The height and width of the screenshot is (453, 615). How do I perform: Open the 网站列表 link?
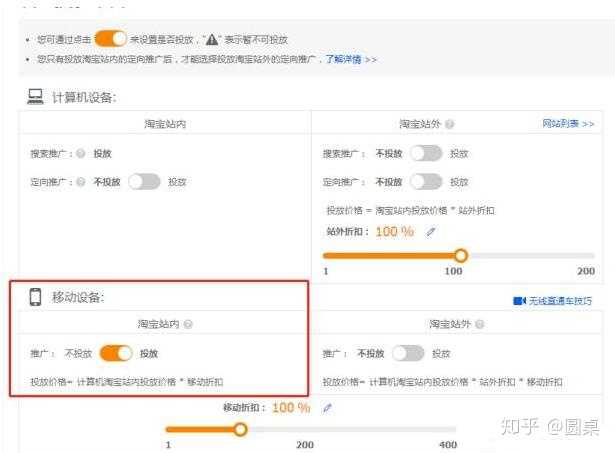567,124
